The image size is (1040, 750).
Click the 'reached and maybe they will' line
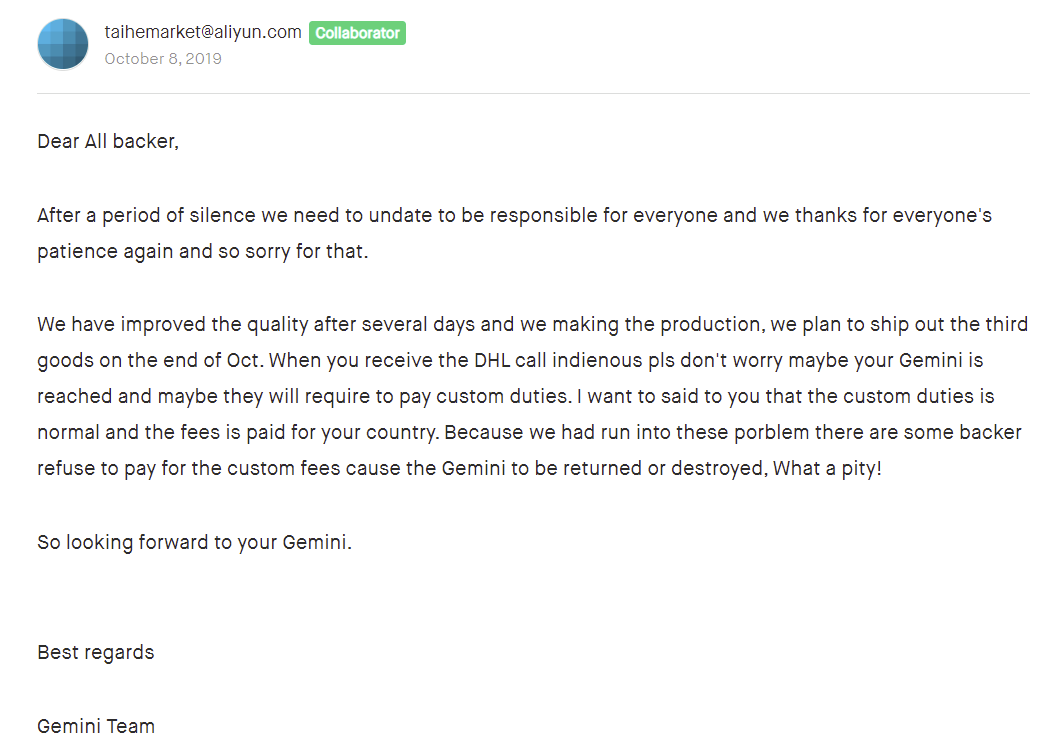point(516,397)
